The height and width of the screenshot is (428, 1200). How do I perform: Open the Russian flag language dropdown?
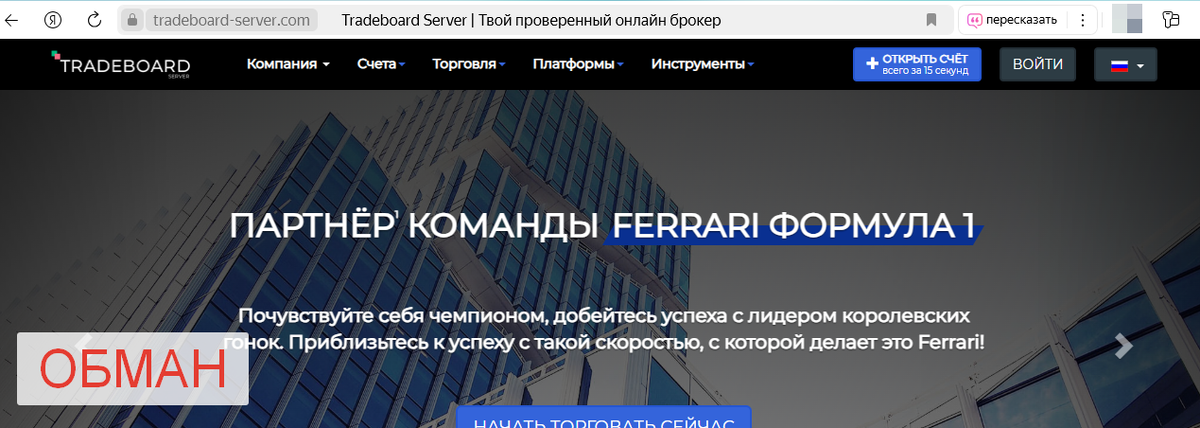(x=1126, y=64)
